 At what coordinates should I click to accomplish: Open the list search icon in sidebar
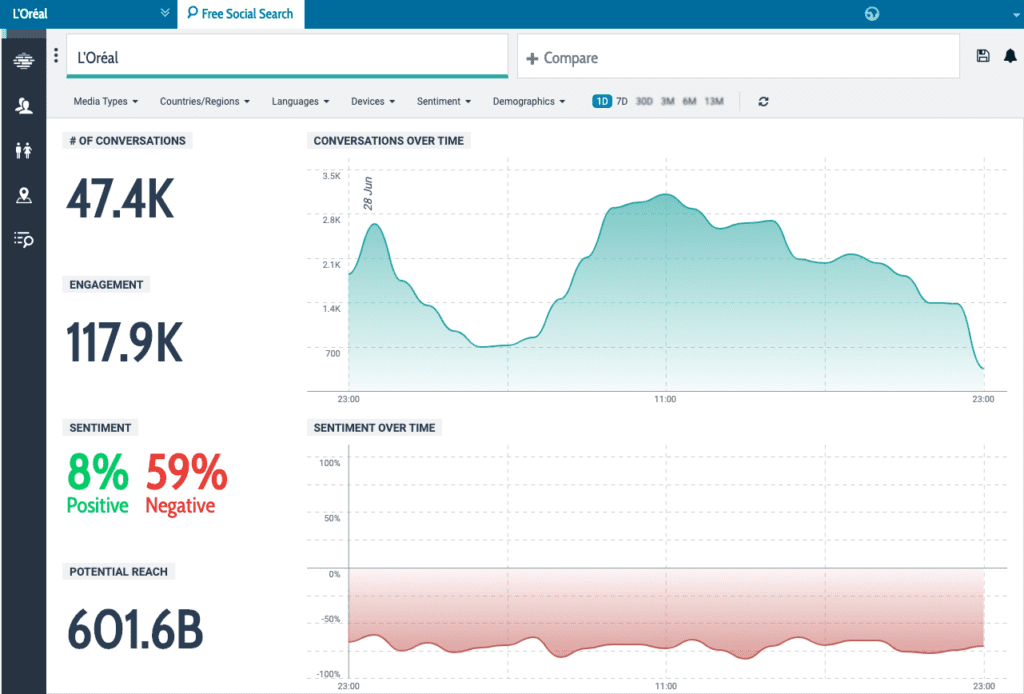tap(23, 239)
